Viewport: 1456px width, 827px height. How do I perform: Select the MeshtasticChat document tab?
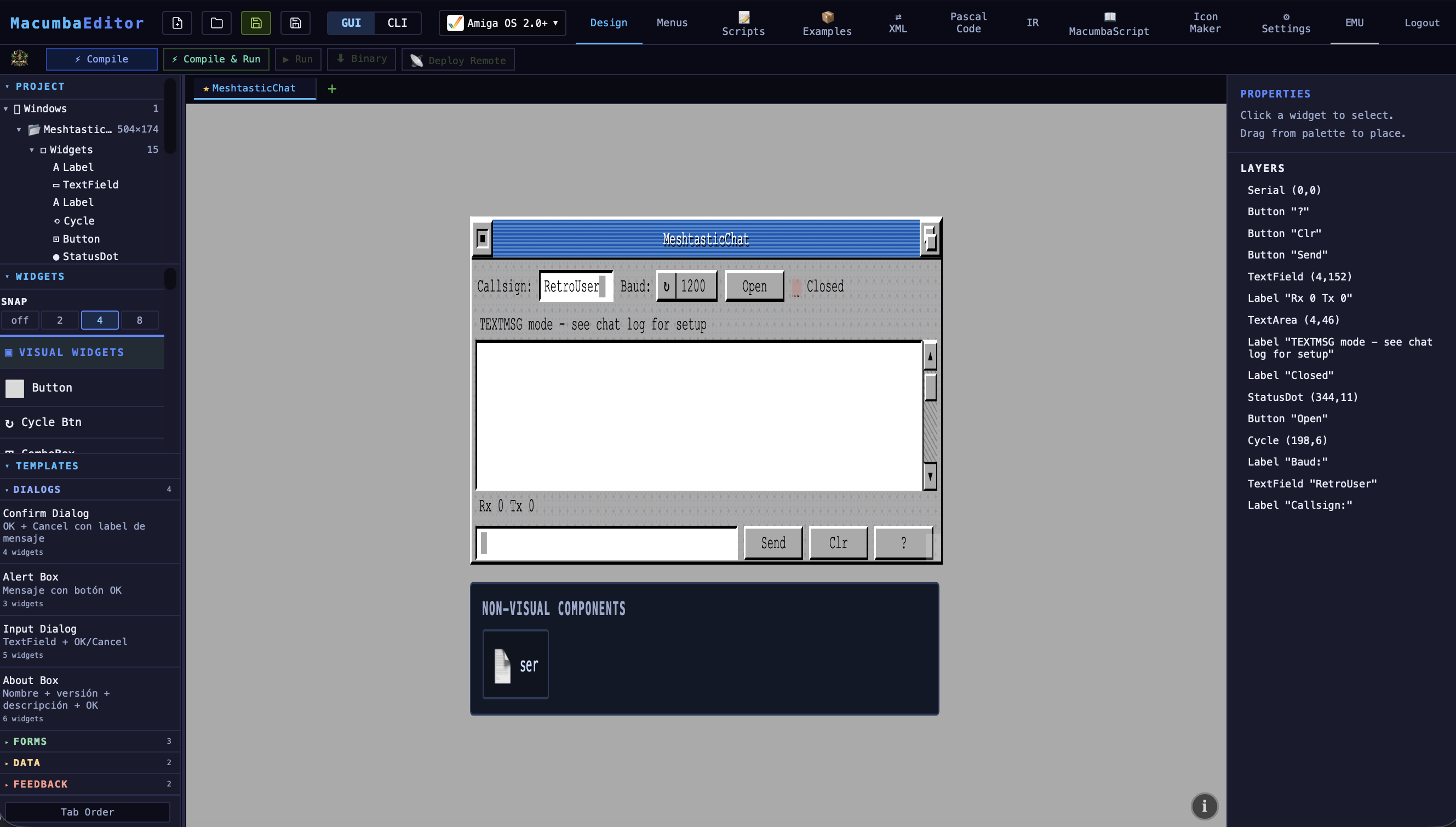tap(255, 89)
